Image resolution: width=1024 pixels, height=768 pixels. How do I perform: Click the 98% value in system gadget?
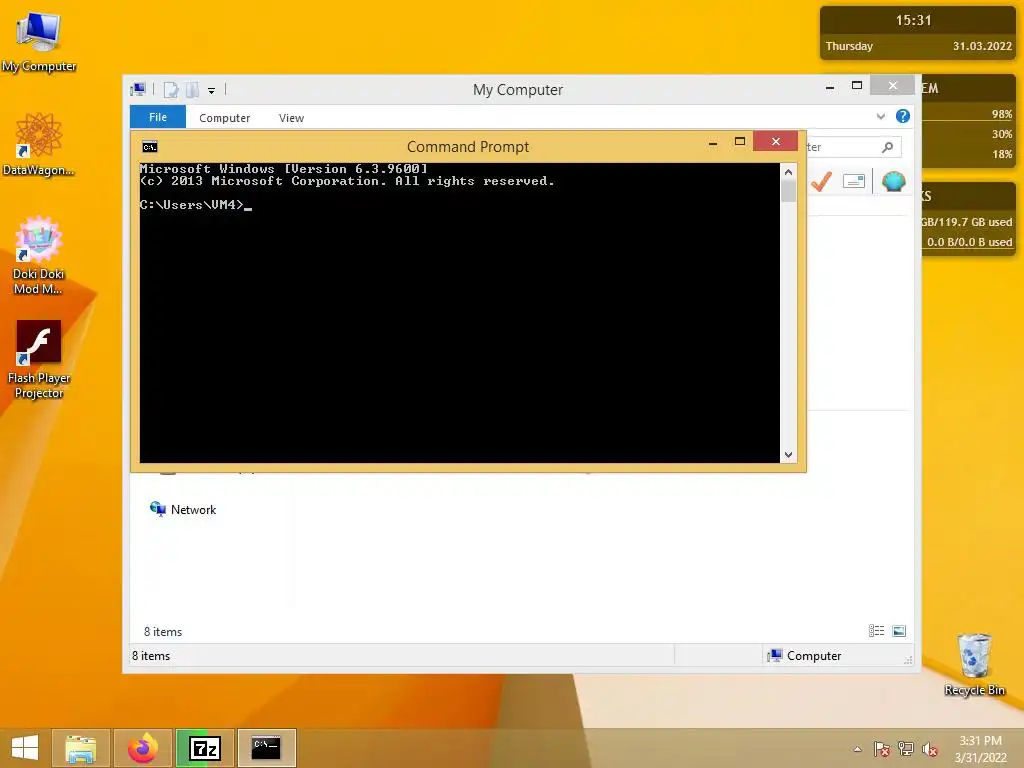pos(1002,114)
